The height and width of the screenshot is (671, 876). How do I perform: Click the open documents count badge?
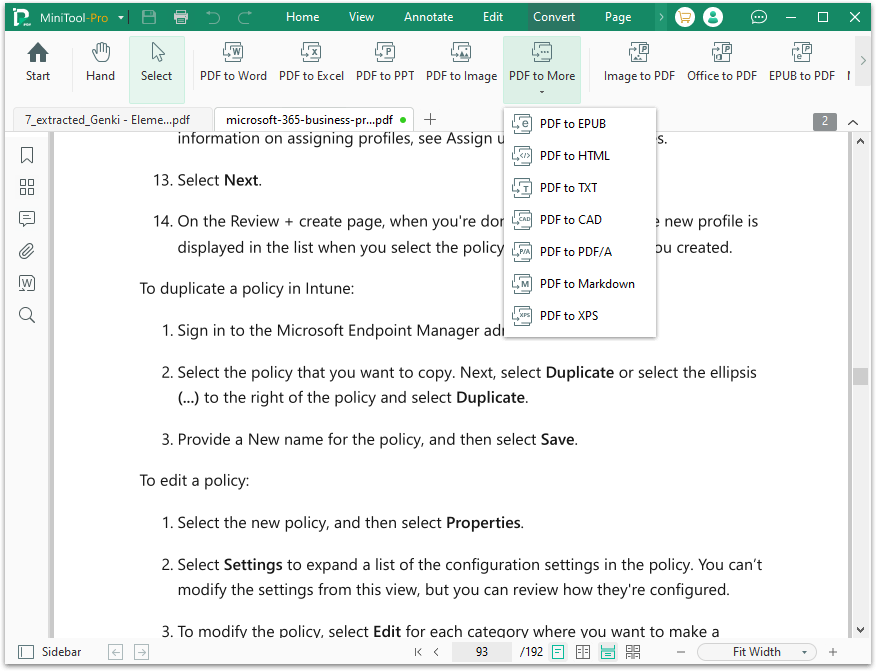825,121
